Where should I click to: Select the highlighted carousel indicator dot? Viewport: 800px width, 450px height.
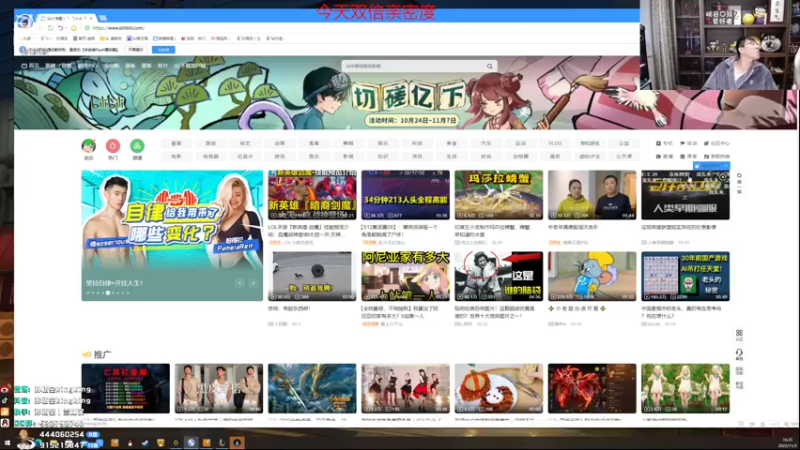(x=108, y=293)
